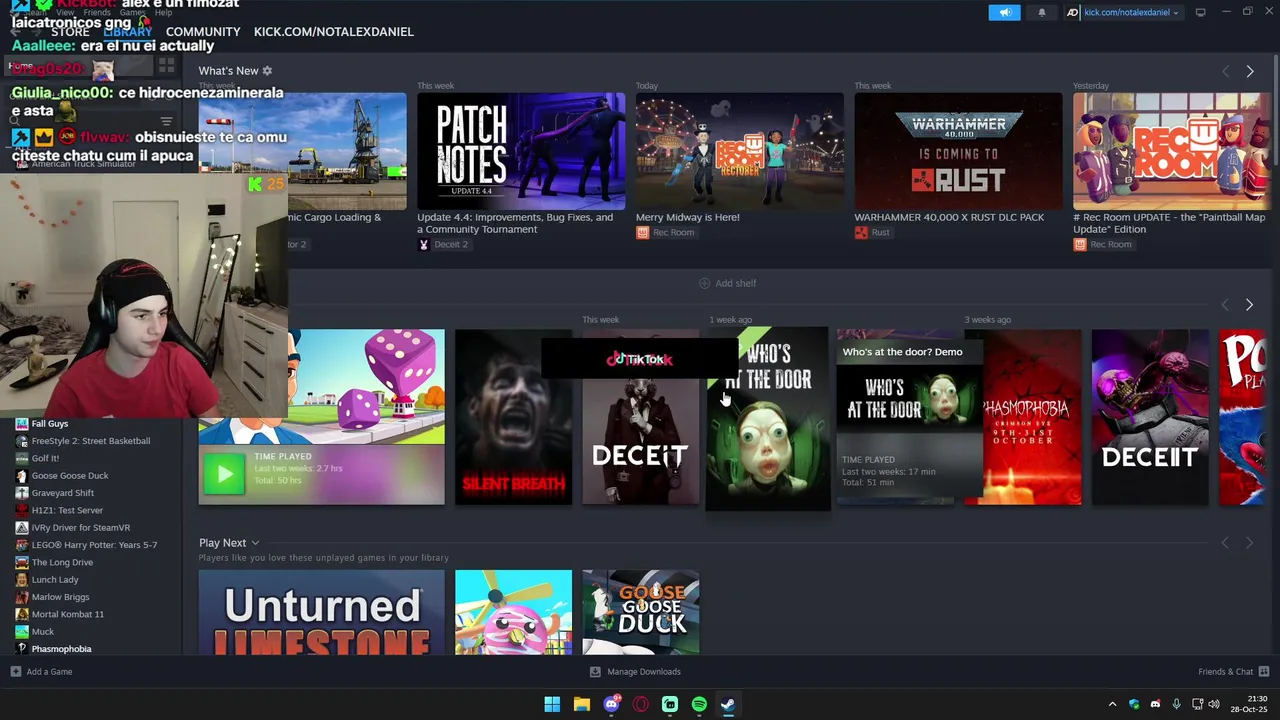Click the Add a Game plus icon
This screenshot has height=720, width=1280.
click(x=15, y=672)
